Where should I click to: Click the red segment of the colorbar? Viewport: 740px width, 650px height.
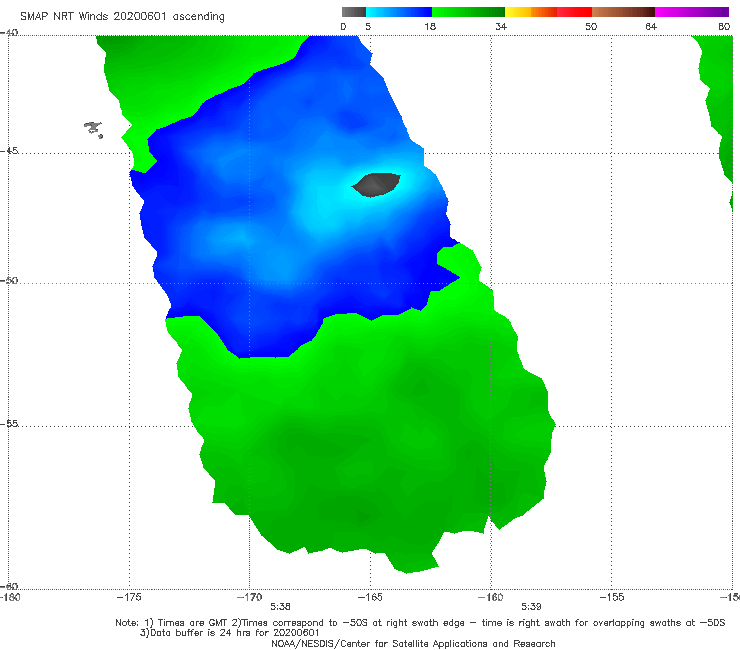[574, 12]
